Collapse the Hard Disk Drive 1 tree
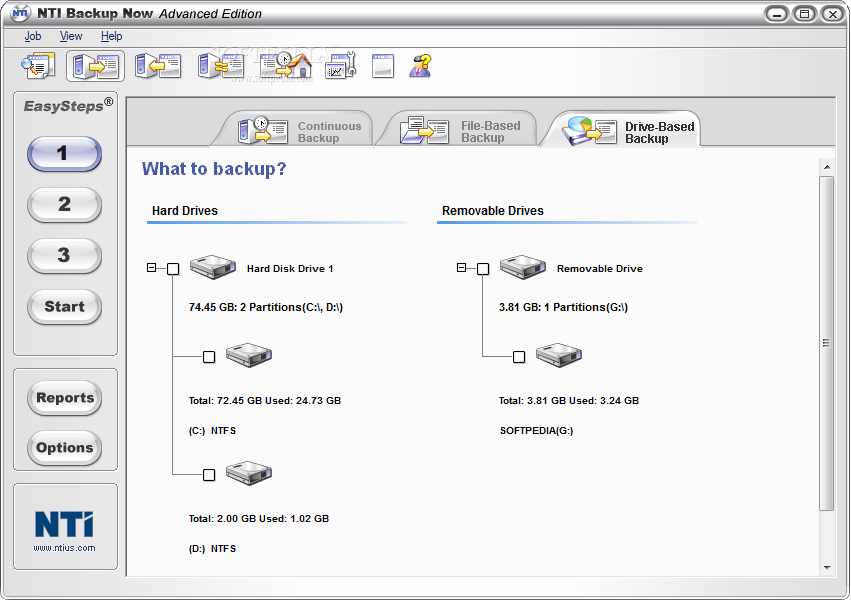 pos(151,268)
